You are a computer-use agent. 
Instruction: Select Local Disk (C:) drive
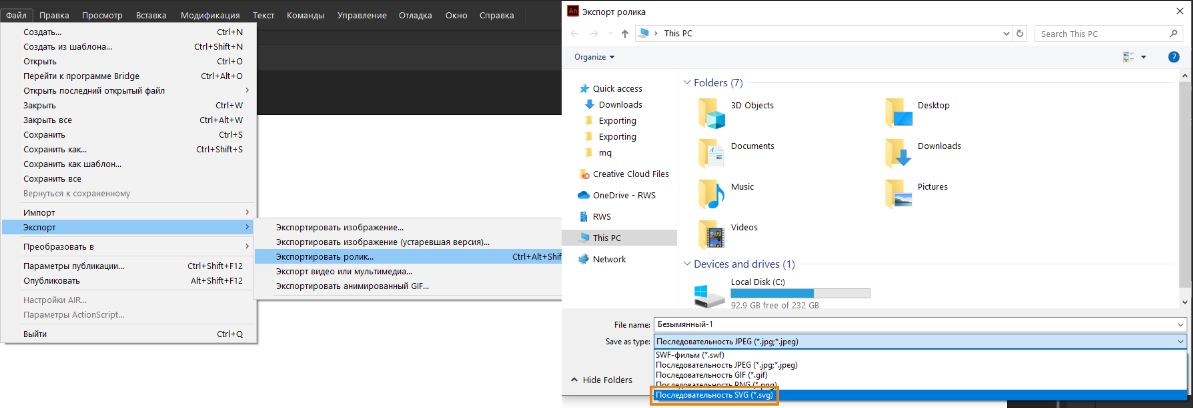click(783, 292)
